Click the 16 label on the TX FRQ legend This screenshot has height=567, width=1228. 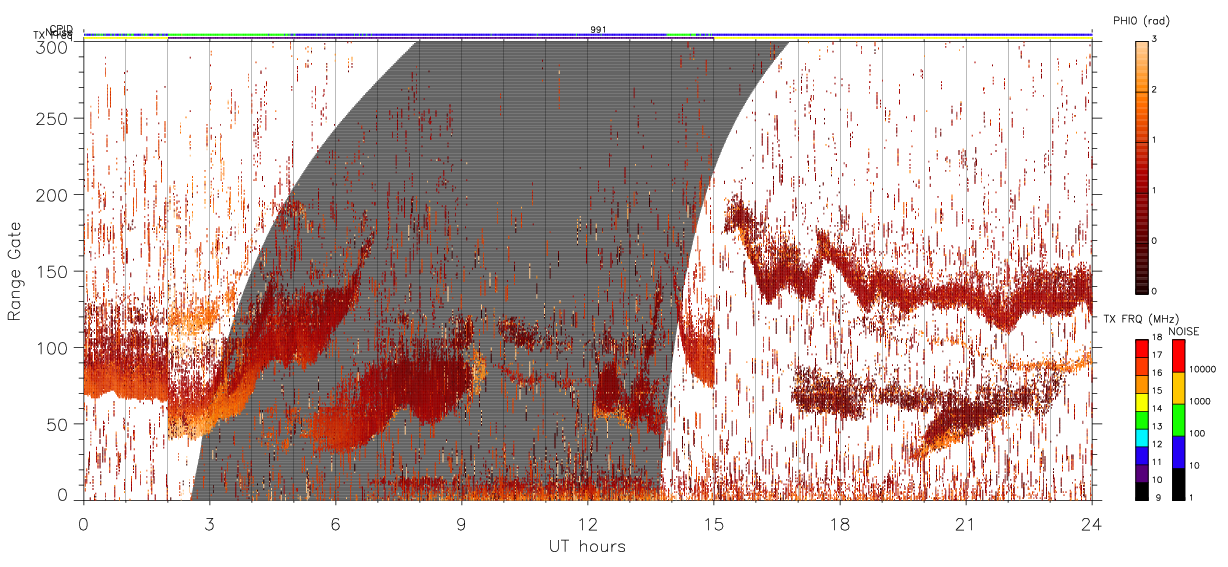coord(1157,372)
